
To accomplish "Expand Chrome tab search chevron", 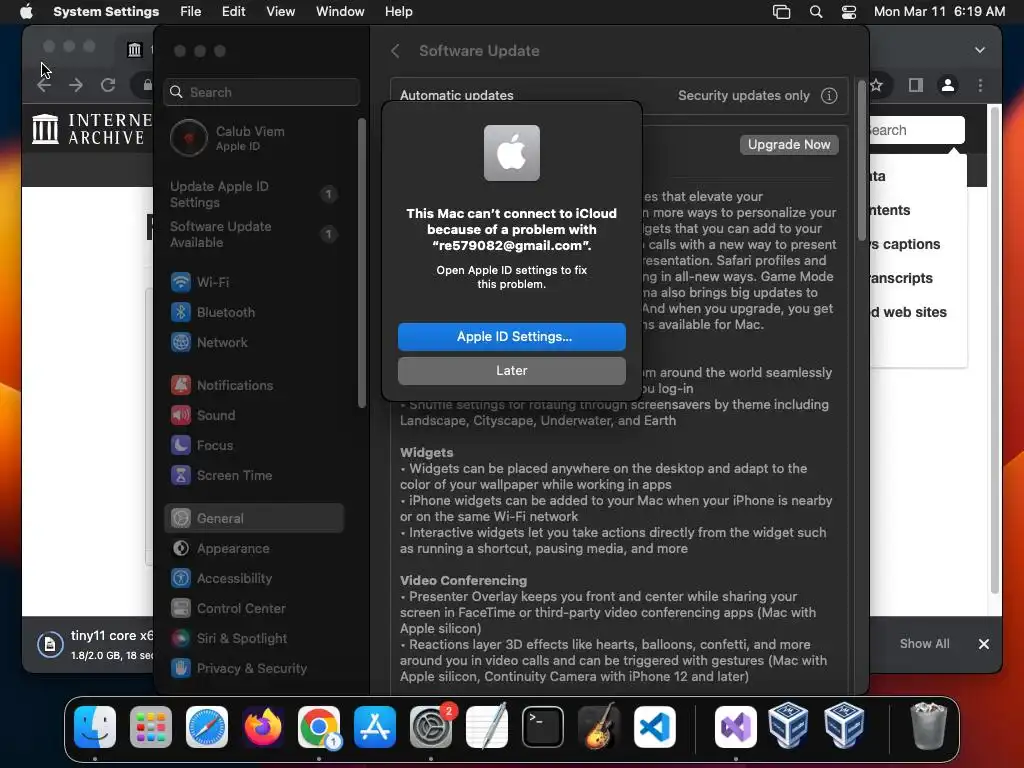I will [x=980, y=50].
